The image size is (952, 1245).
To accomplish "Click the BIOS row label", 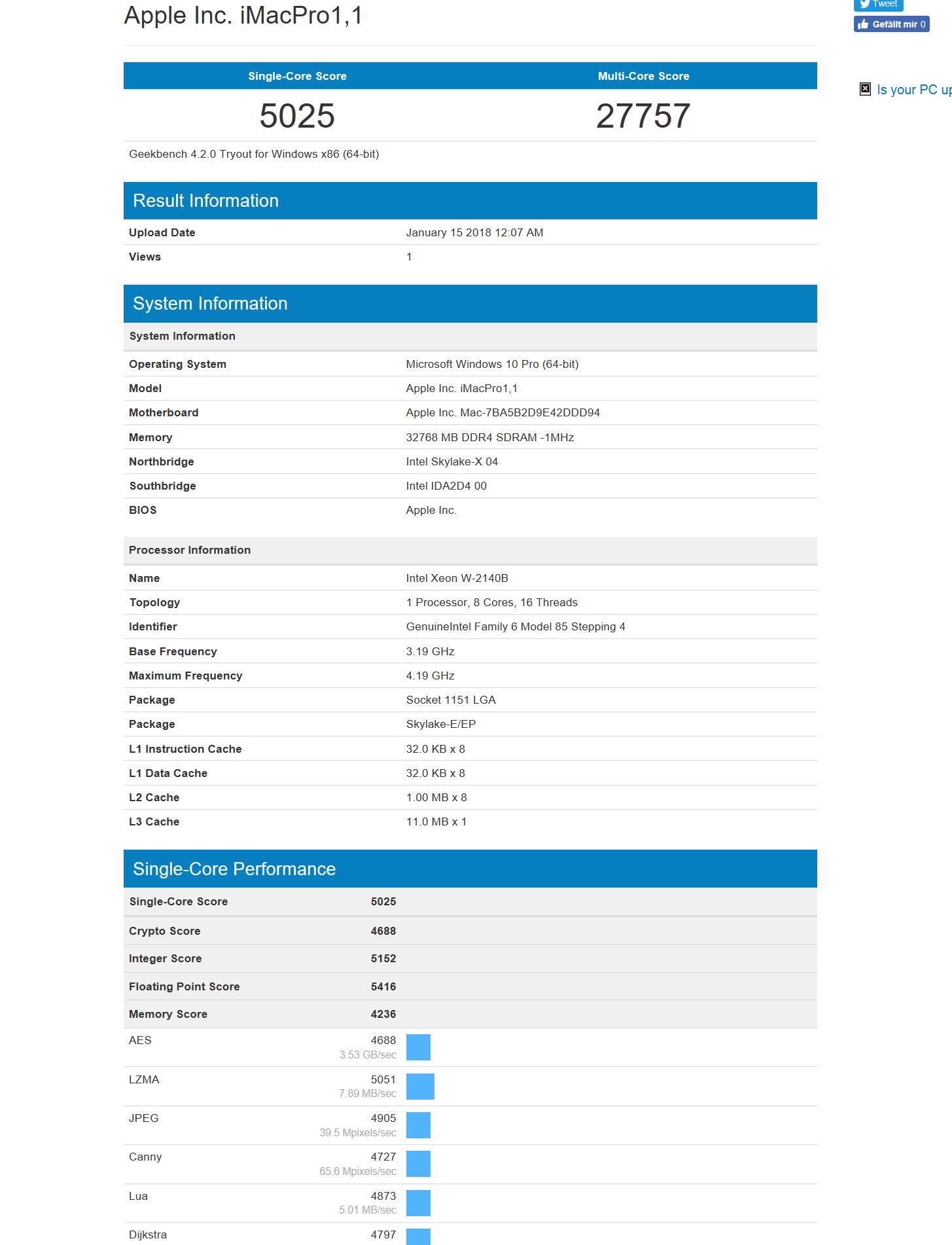I will [x=143, y=510].
